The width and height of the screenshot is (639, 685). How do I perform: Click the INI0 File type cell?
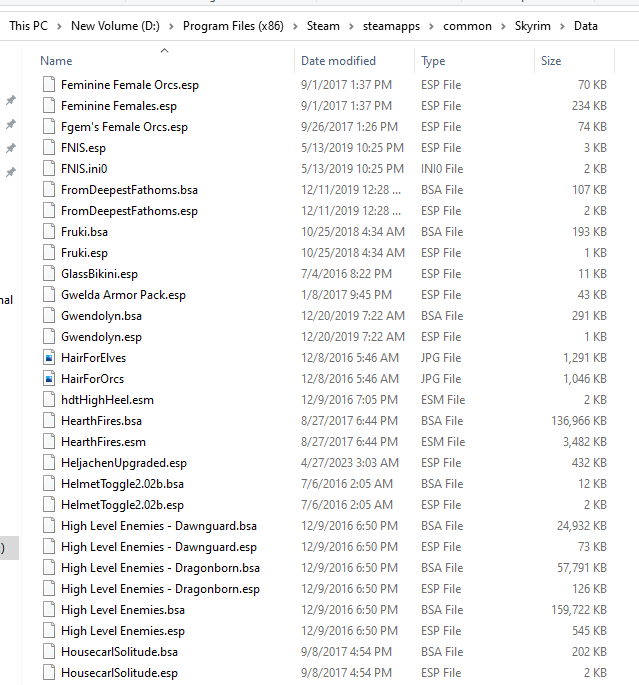click(442, 169)
